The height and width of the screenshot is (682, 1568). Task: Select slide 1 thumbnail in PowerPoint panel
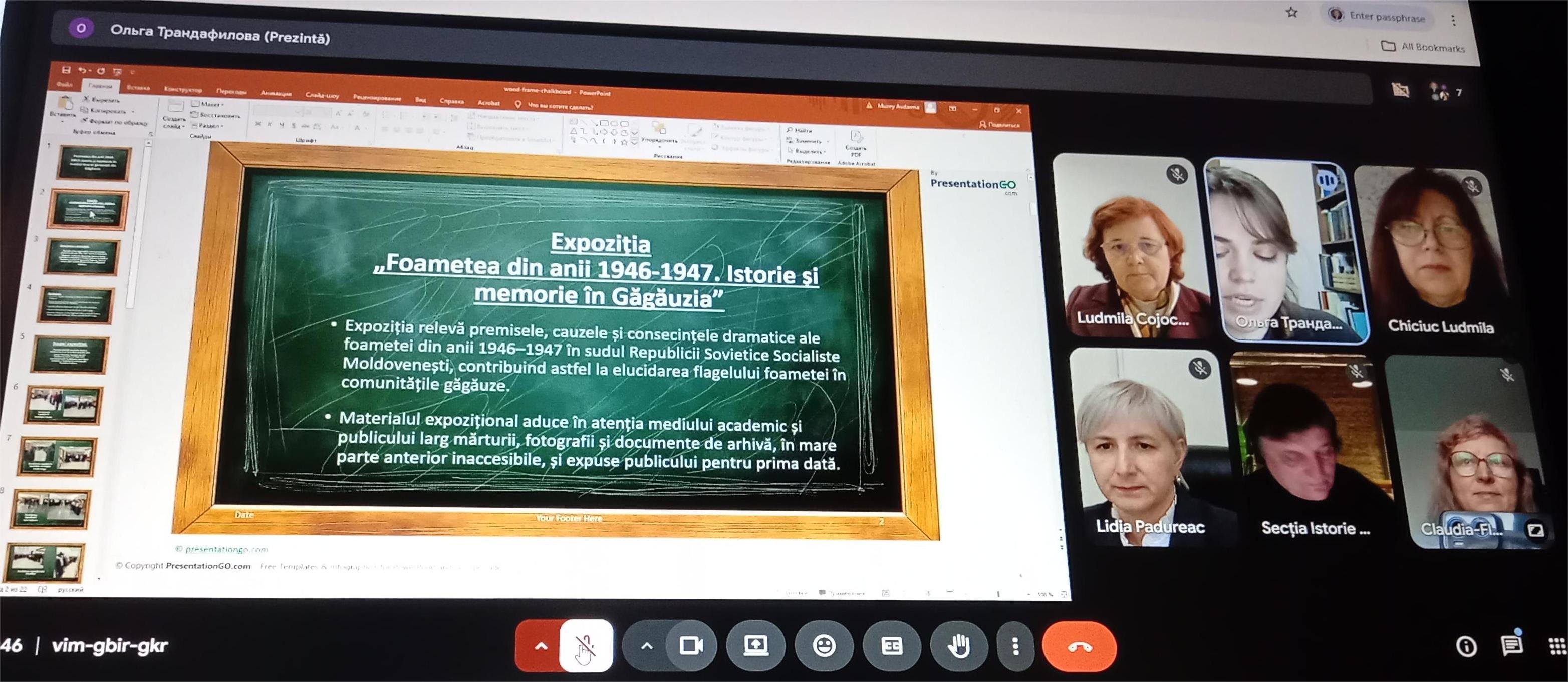point(94,163)
